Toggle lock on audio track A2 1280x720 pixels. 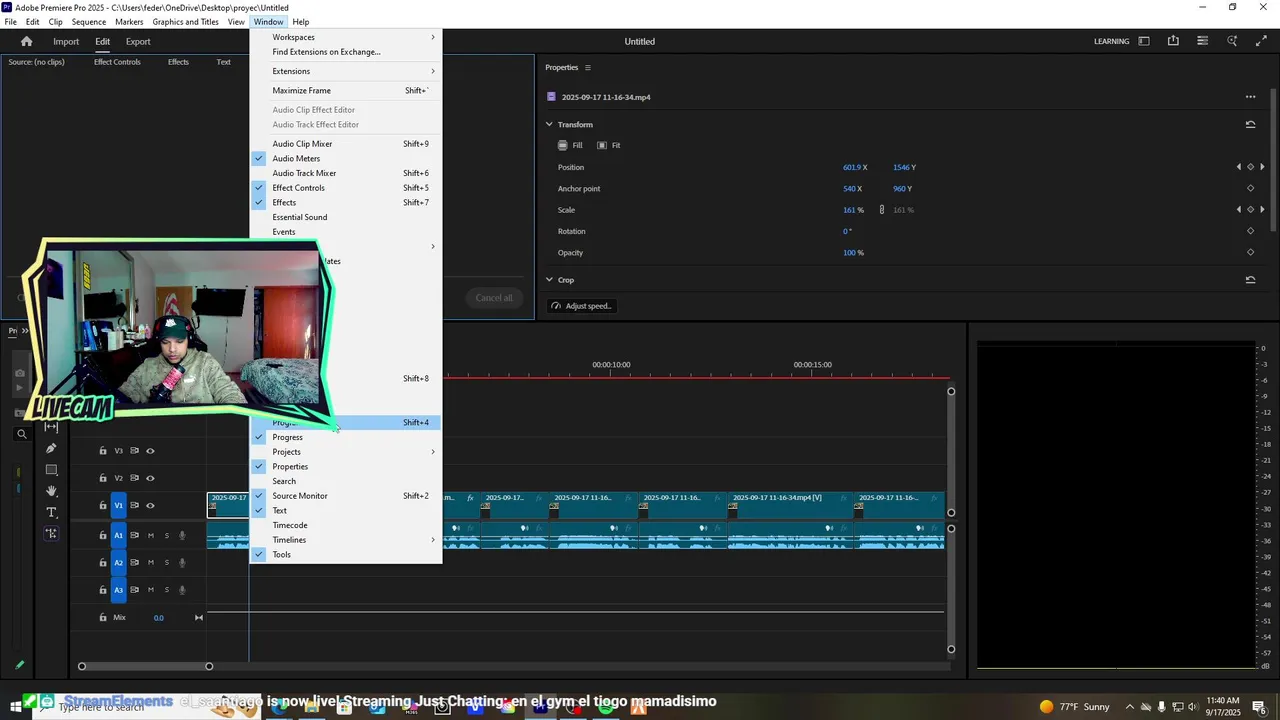click(x=102, y=563)
